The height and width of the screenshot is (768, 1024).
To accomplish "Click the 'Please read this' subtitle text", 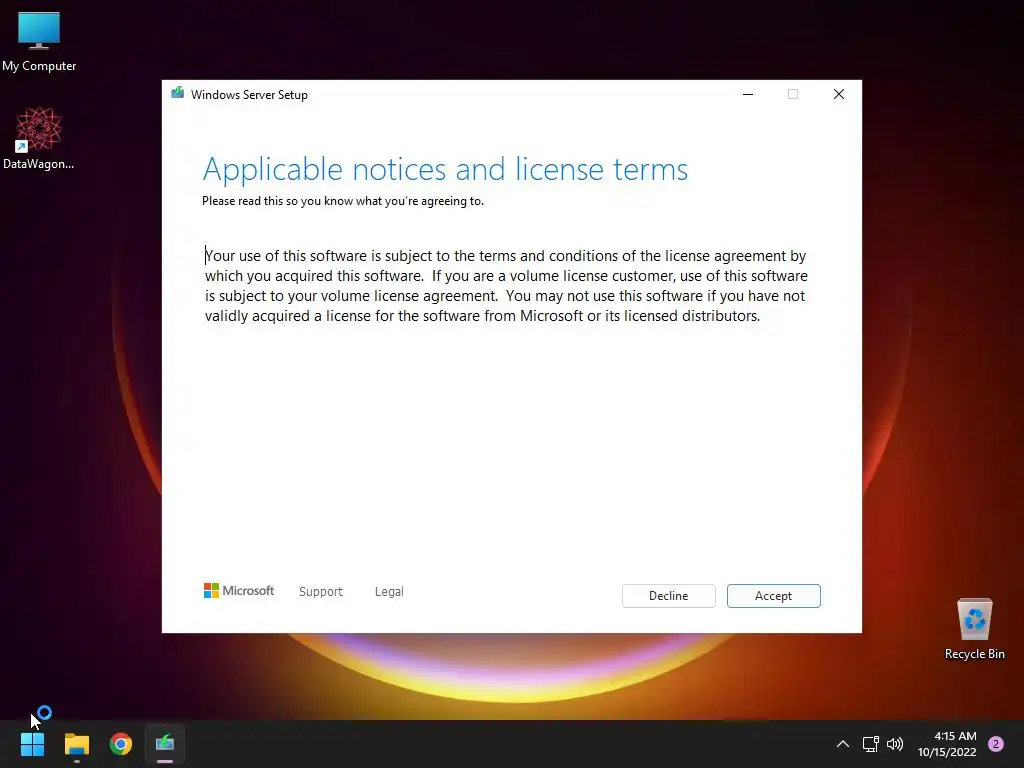I will (343, 201).
